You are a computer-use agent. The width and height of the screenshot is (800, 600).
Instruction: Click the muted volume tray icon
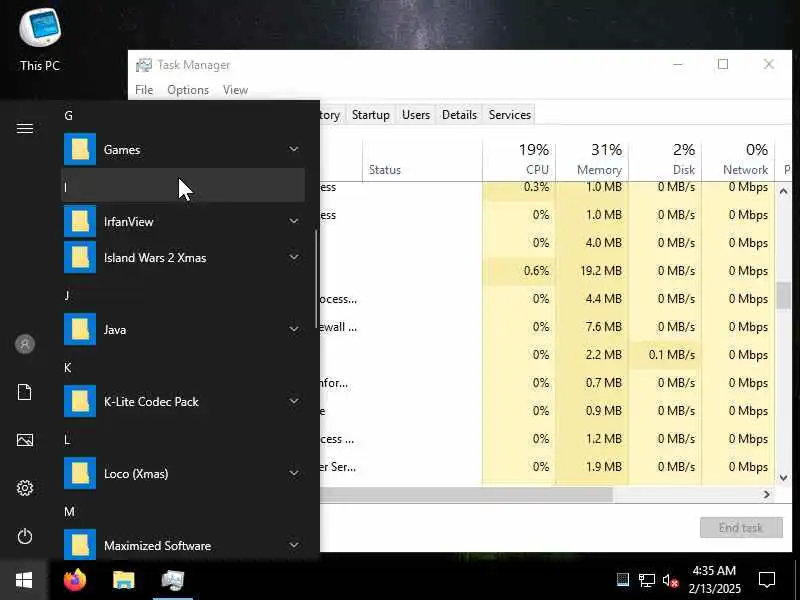(x=670, y=580)
